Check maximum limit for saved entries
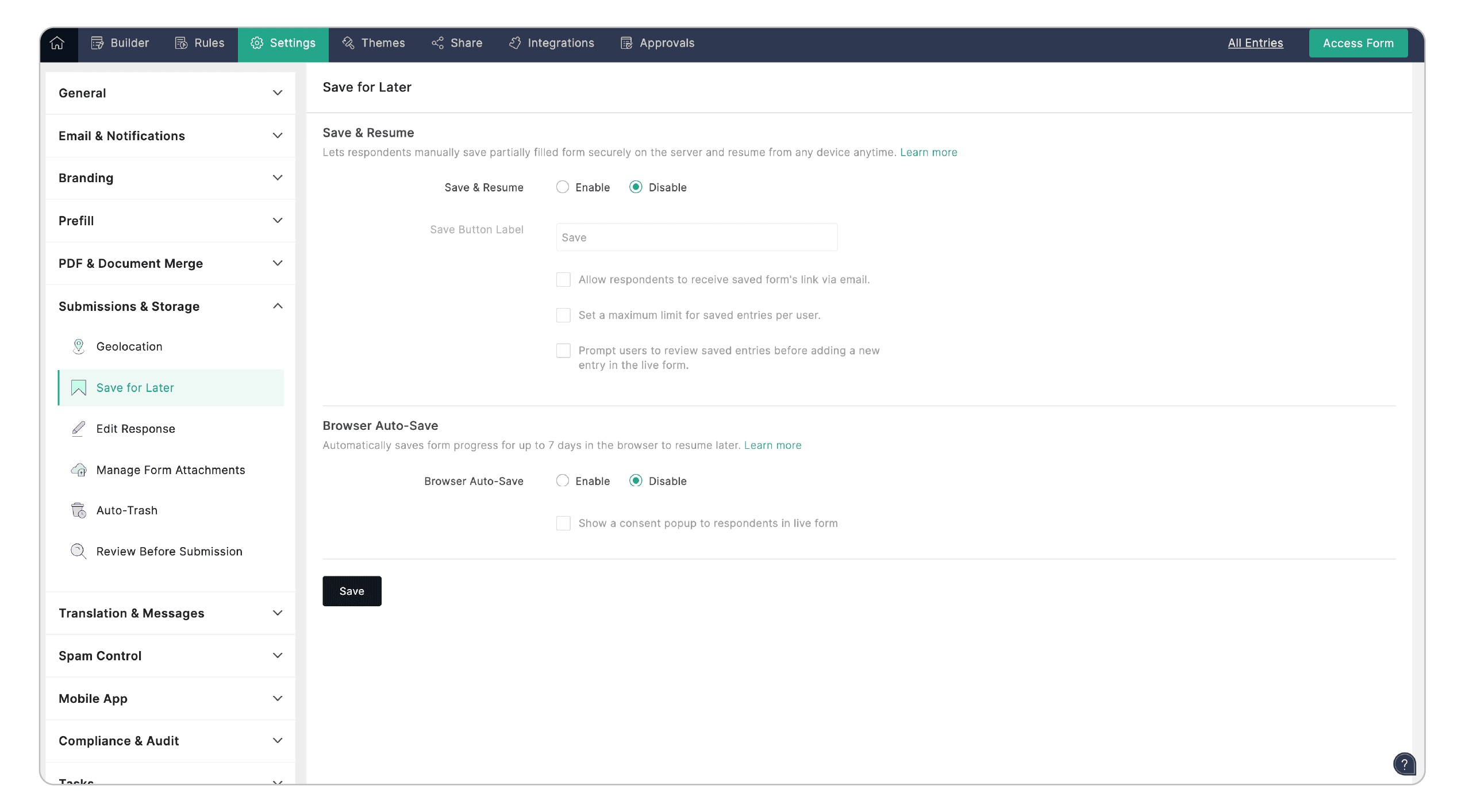 [563, 315]
